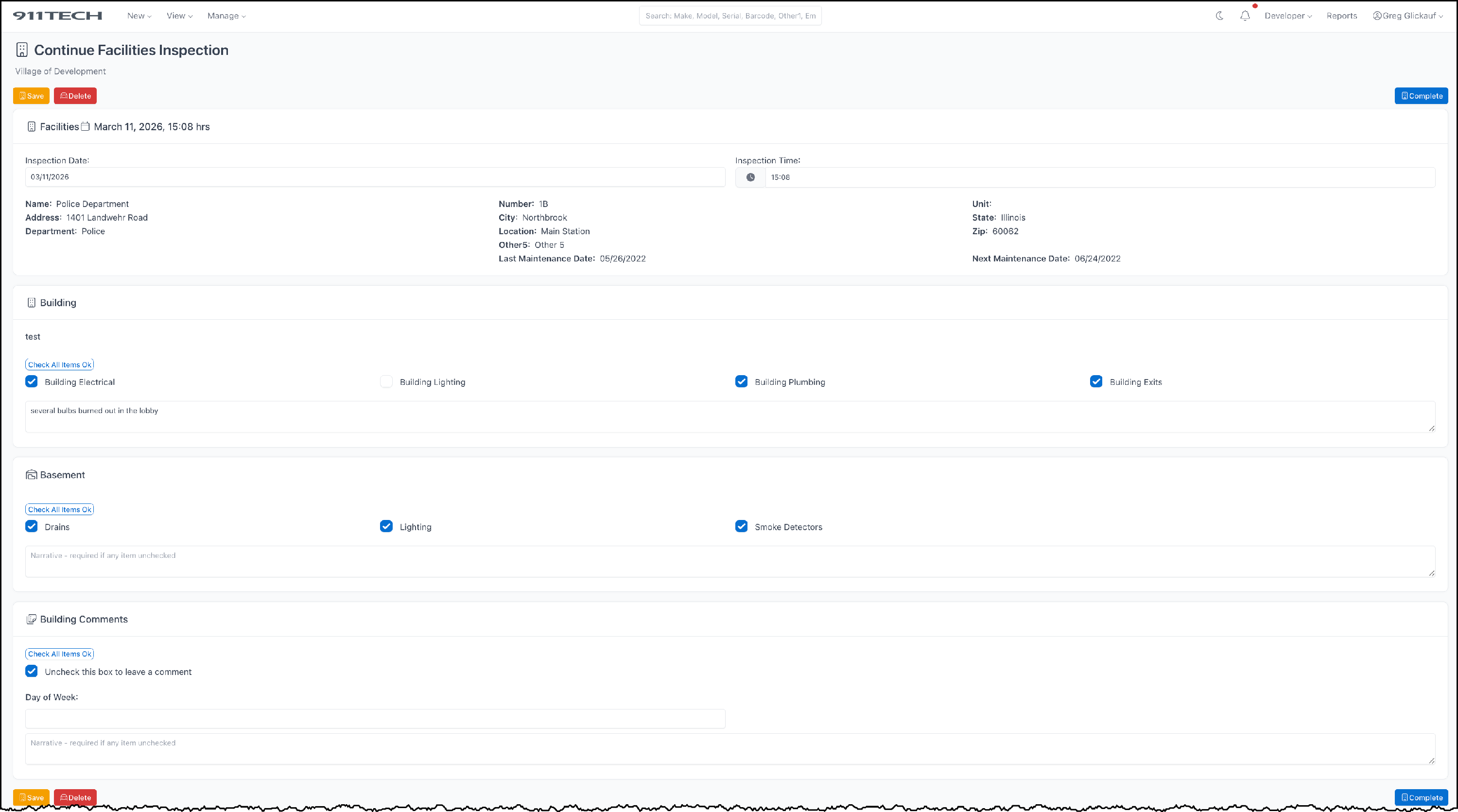Expand the New dropdown menu
Screen dimensions: 1458x812
point(139,16)
